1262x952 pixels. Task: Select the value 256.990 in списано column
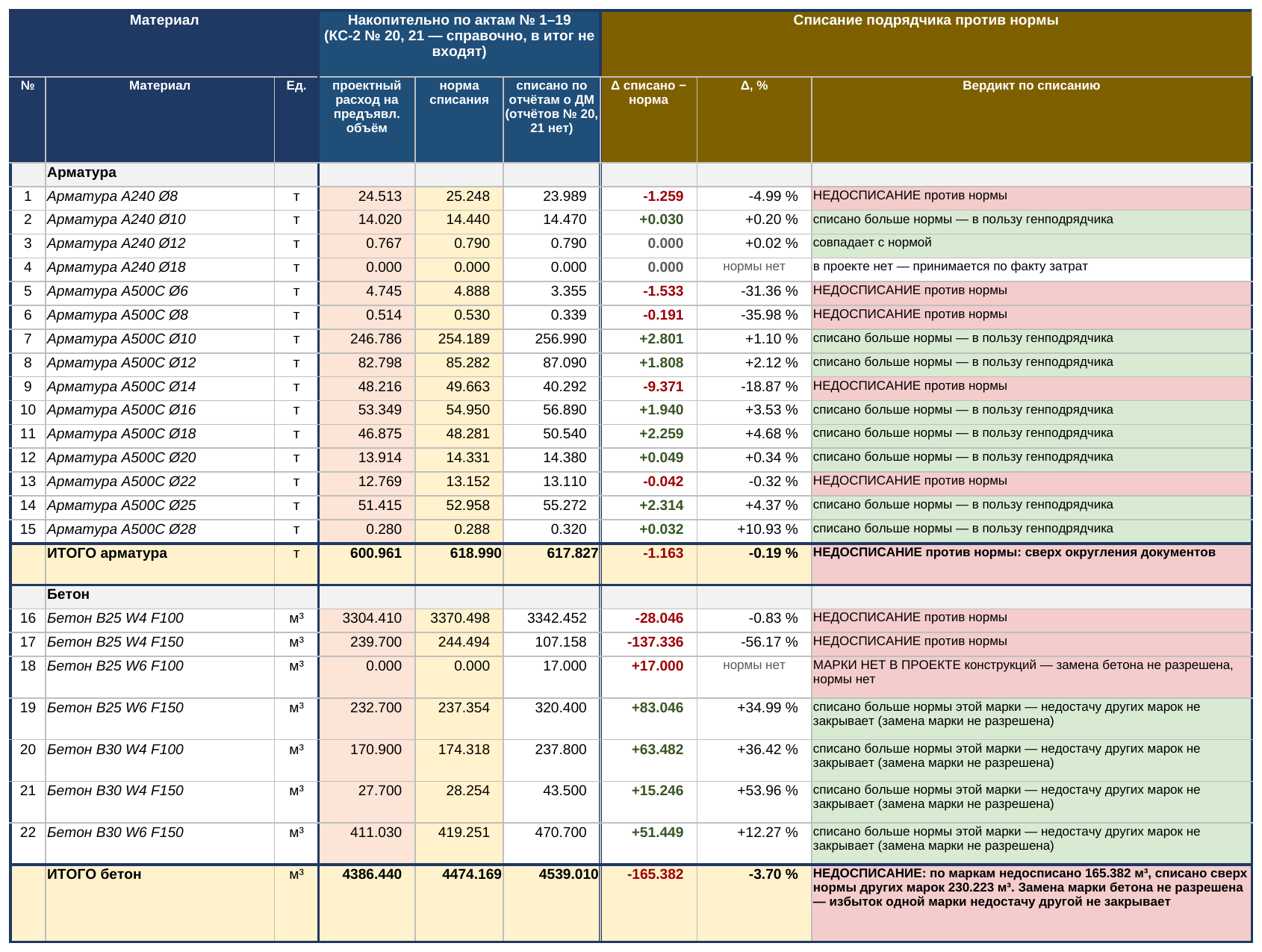tap(551, 339)
